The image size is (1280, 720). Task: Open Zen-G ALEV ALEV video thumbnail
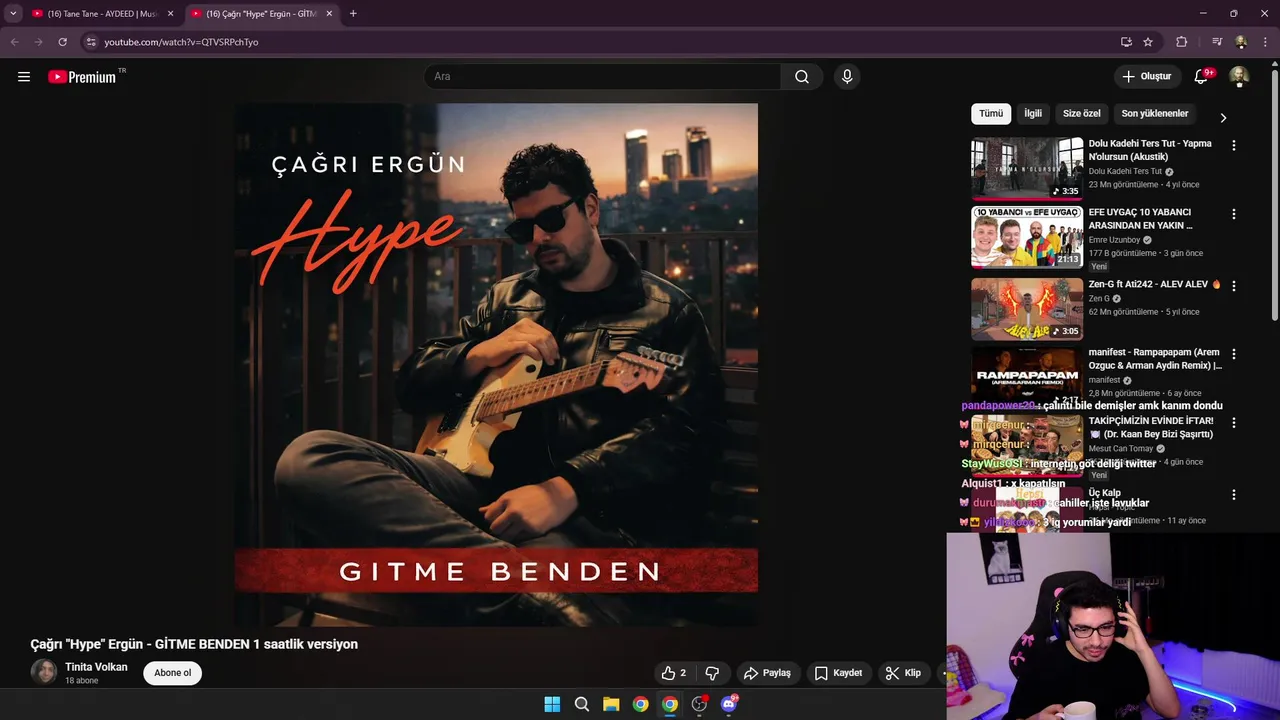click(1027, 309)
